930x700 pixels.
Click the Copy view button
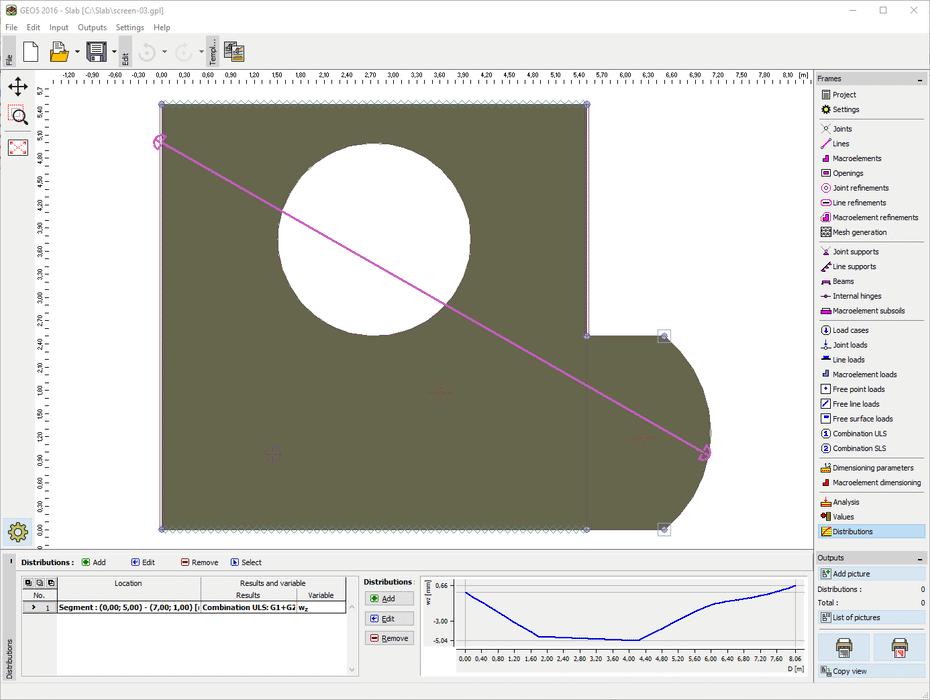point(849,671)
